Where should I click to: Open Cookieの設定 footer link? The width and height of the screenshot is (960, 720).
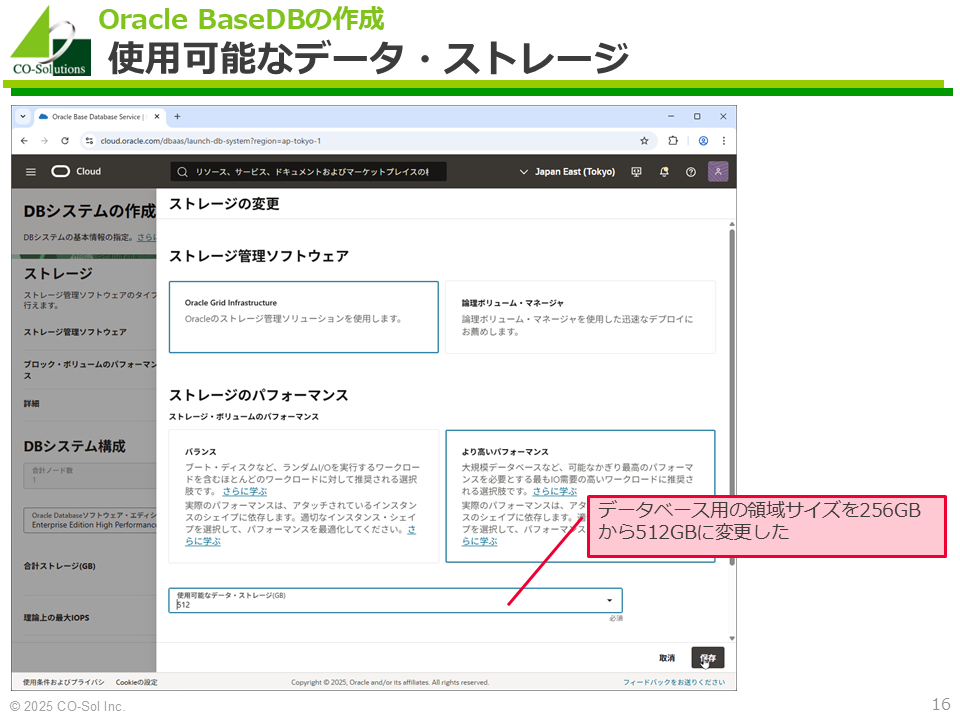[137, 682]
